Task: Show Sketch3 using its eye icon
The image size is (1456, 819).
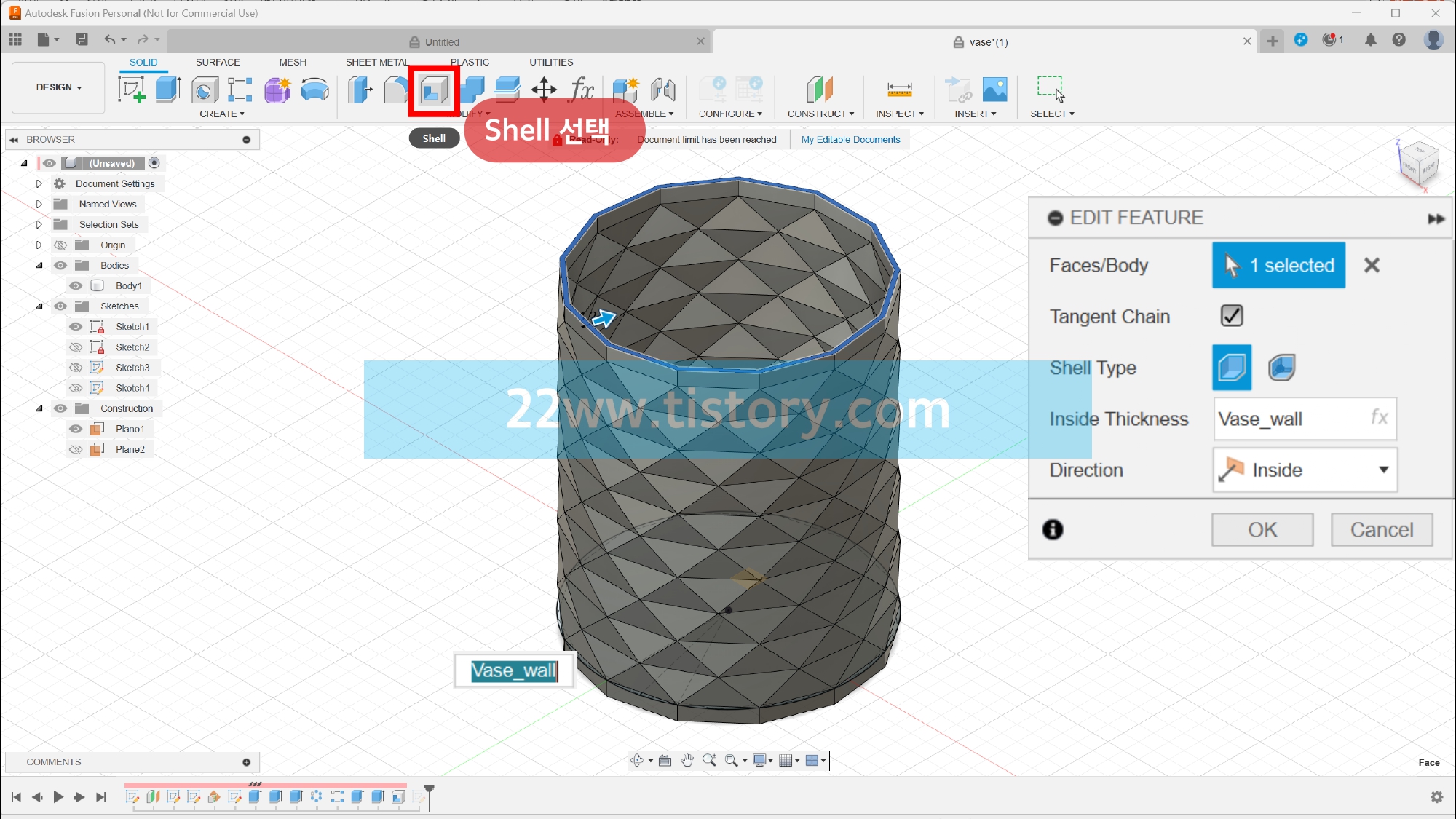Action: [76, 368]
